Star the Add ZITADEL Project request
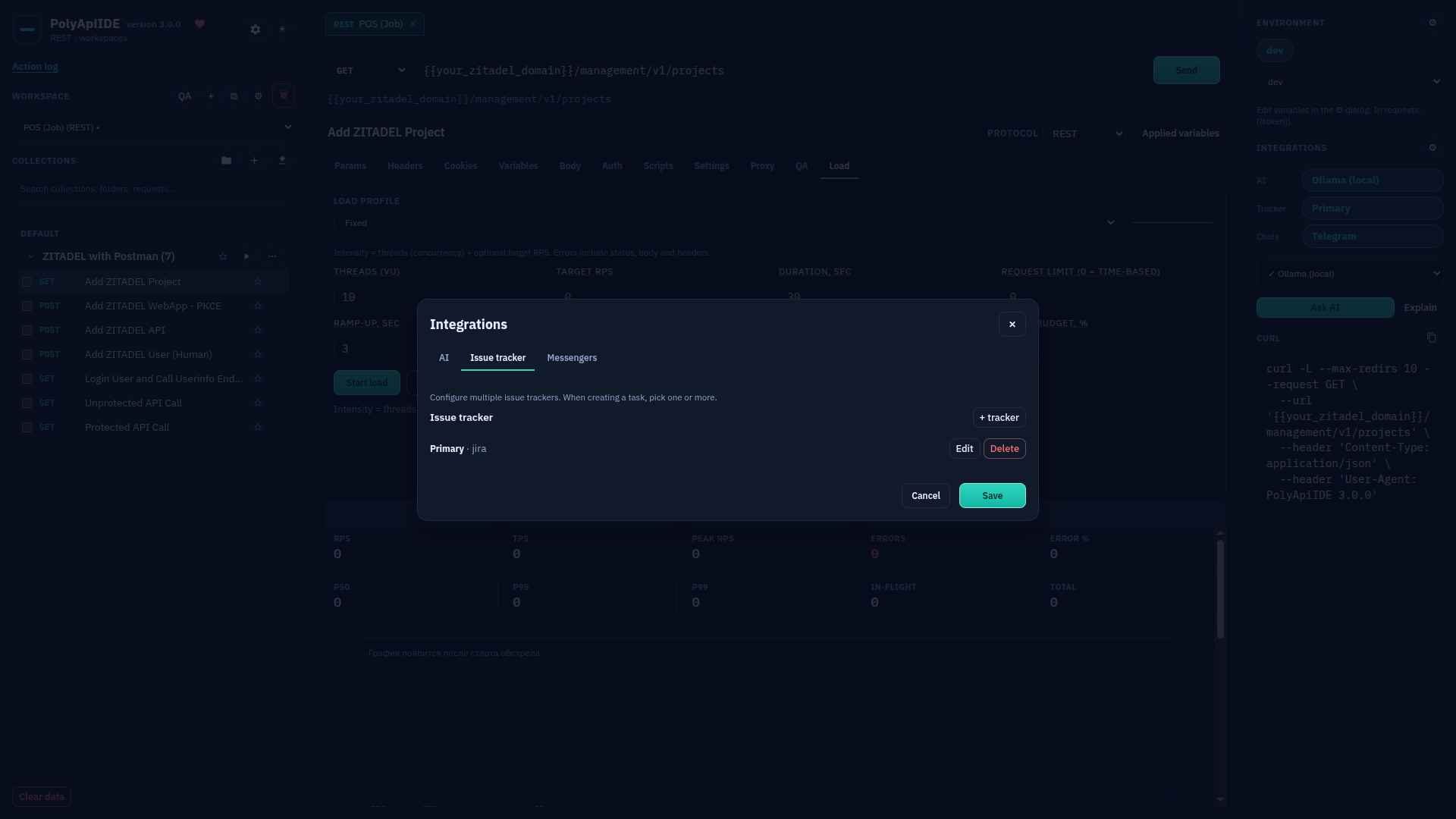 (x=258, y=281)
